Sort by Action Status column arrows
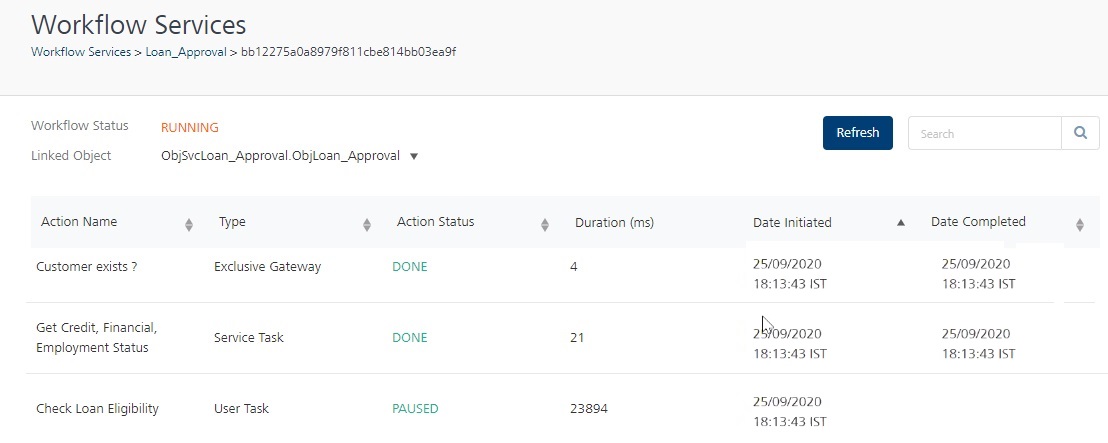Viewport: 1108px width, 443px height. pyautogui.click(x=545, y=224)
